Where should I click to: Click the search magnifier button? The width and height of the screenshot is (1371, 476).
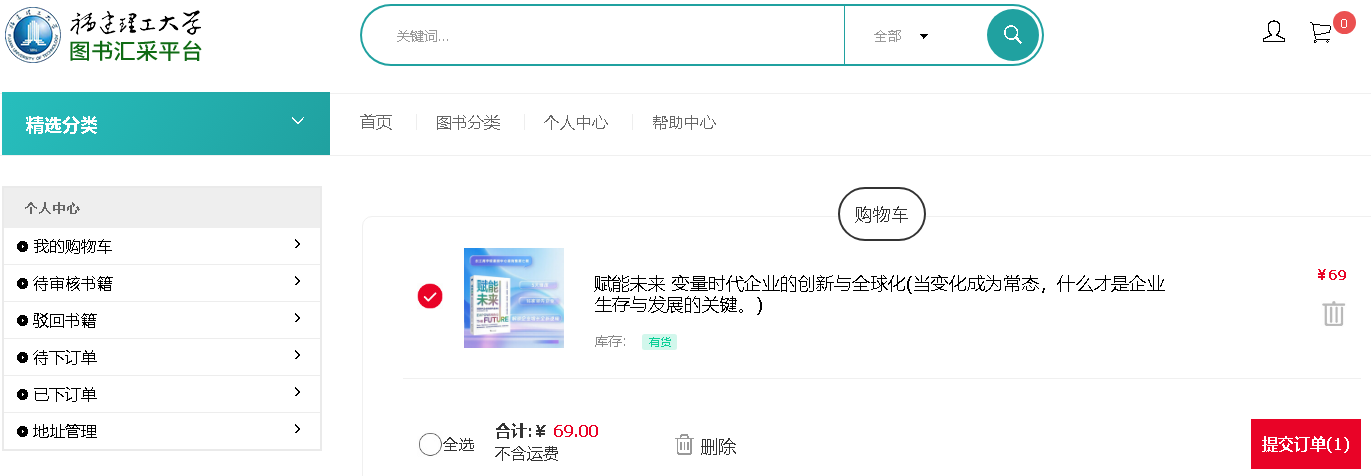[1012, 35]
